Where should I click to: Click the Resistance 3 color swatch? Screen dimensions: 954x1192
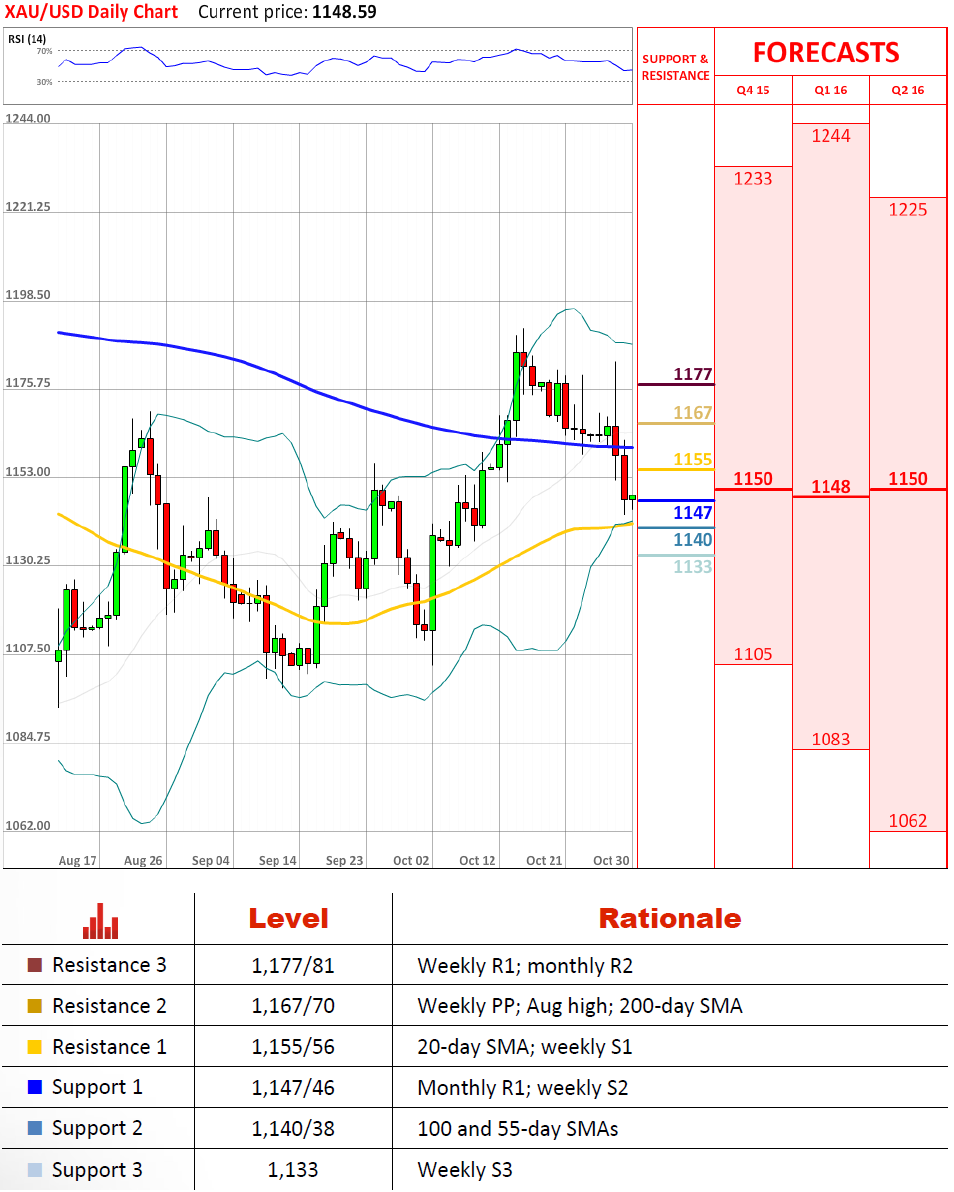pos(34,965)
